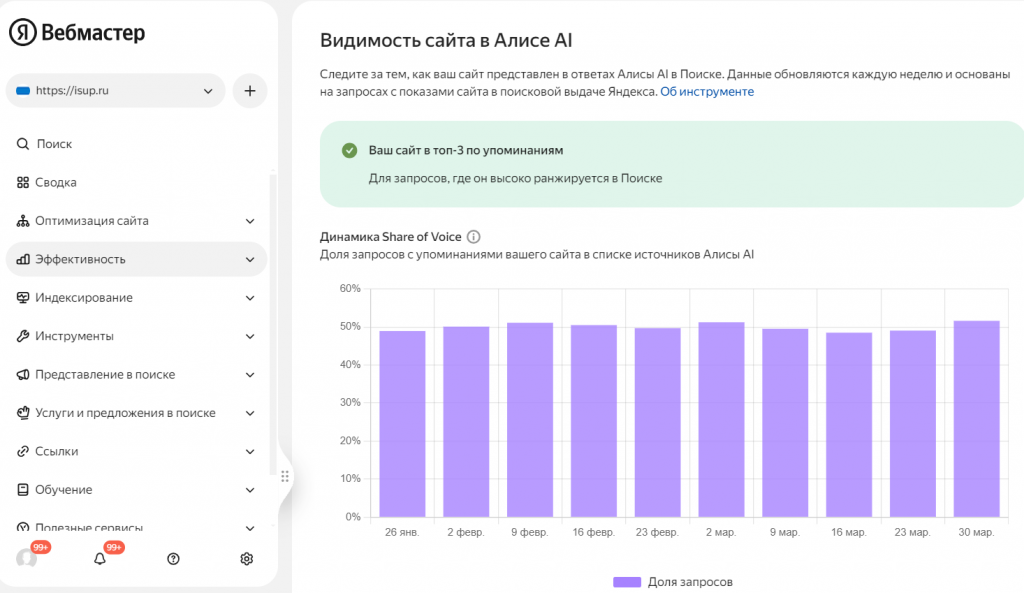Open the Сводка section
The width and height of the screenshot is (1024, 593).
coord(56,182)
